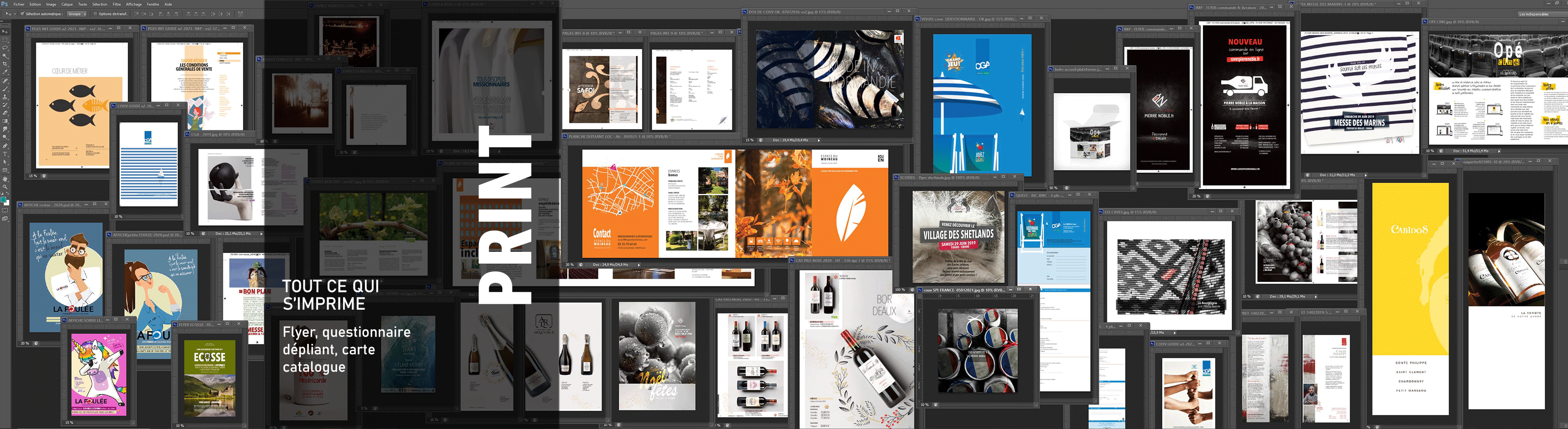Open the Calque menu
Screen dimensions: 1568x429
67,4
